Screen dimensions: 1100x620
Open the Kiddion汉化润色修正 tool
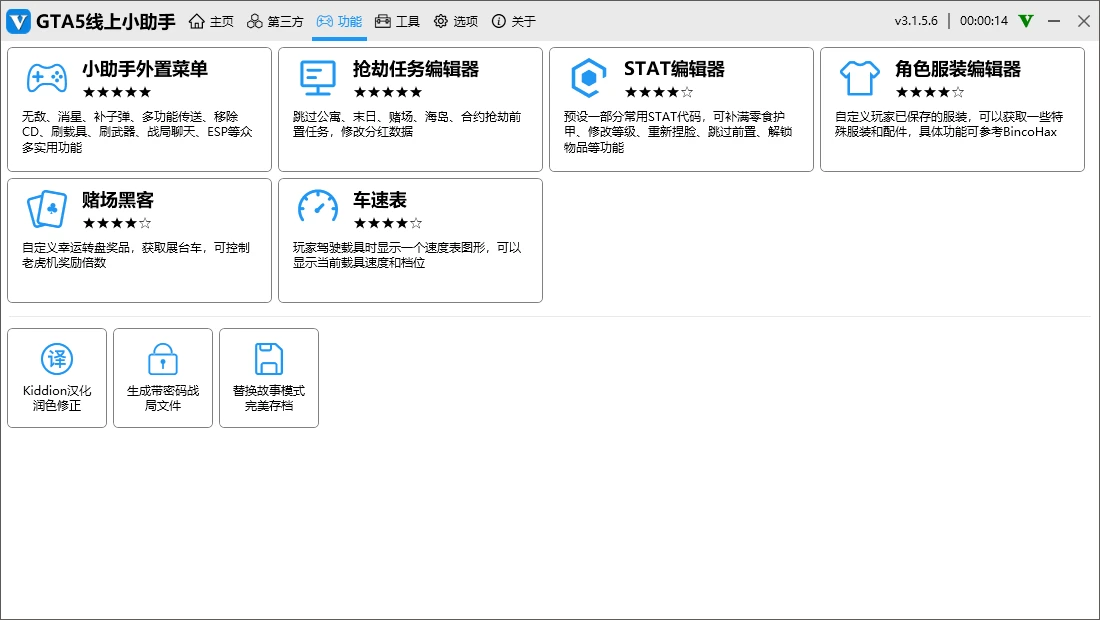coord(57,378)
